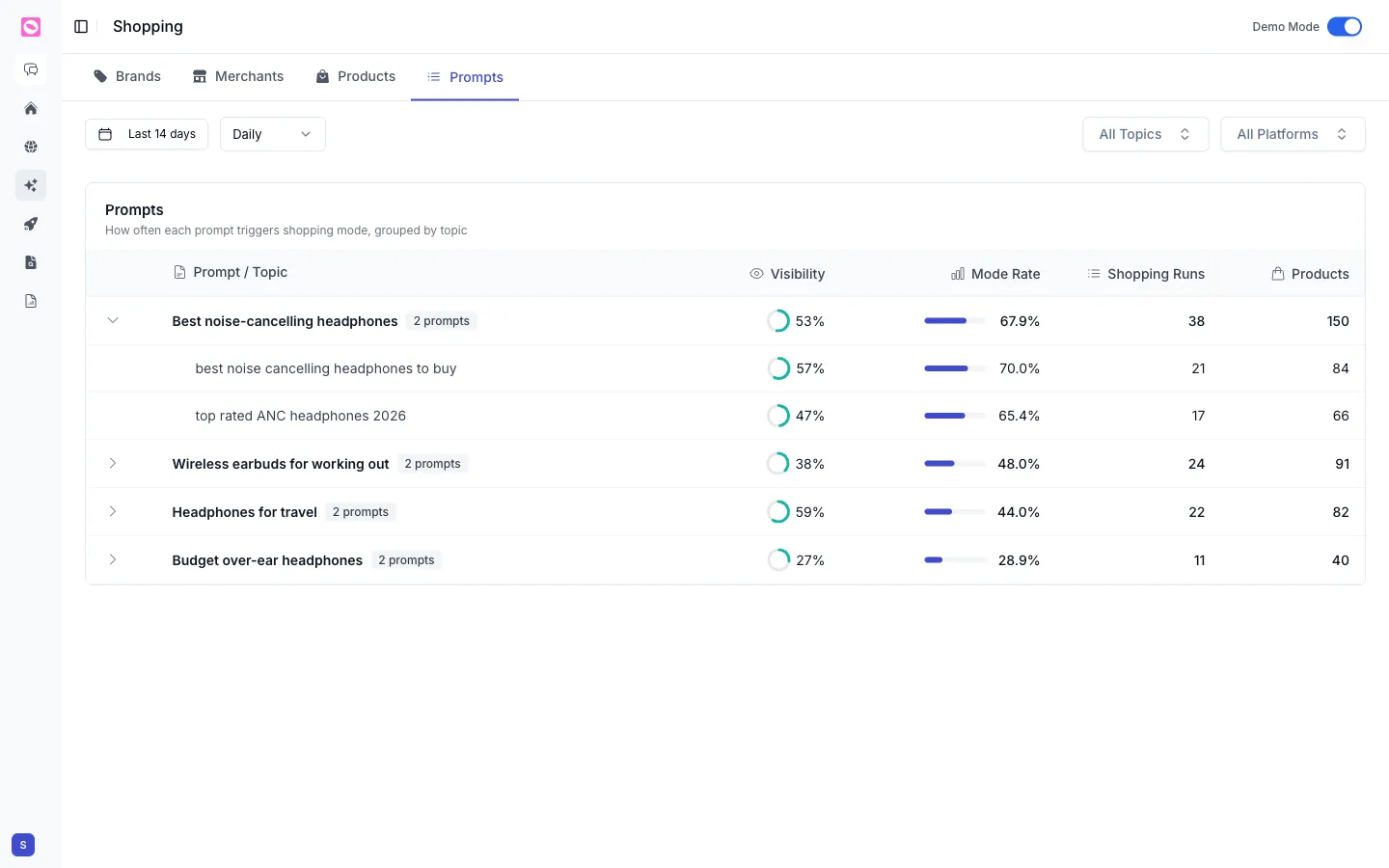This screenshot has height=868, width=1389.
Task: Click the visibility ring for 27%
Action: pyautogui.click(x=778, y=560)
